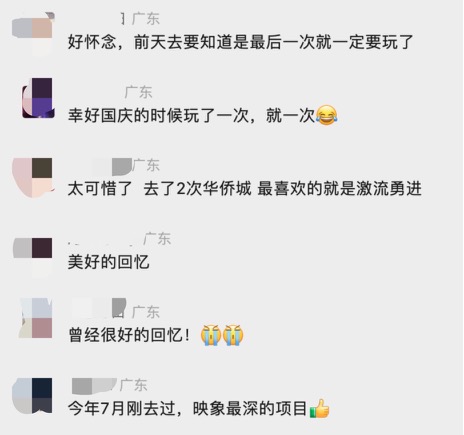Click the blurred username above the 曾经很好的回忆 comment
This screenshot has width=464, height=435.
[99, 307]
